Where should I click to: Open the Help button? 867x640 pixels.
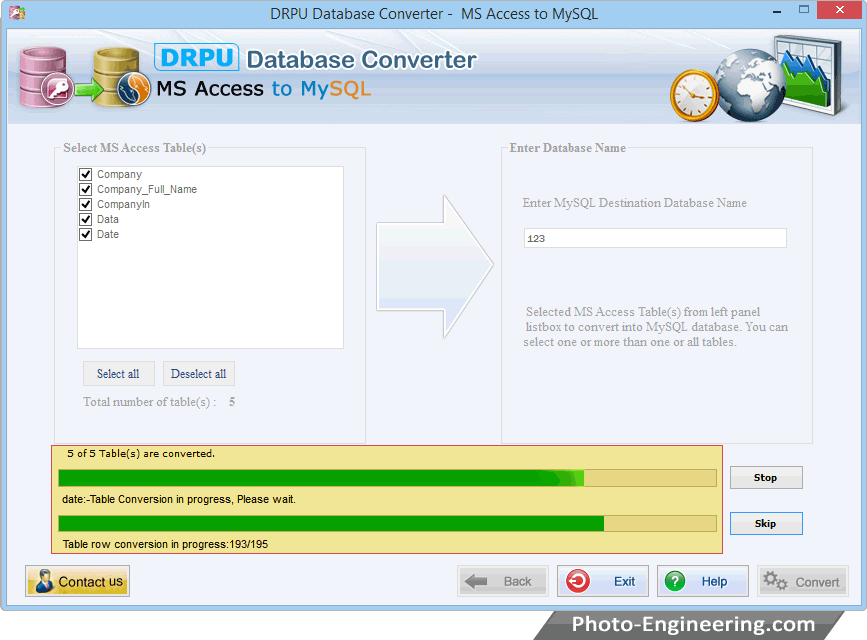(x=703, y=581)
